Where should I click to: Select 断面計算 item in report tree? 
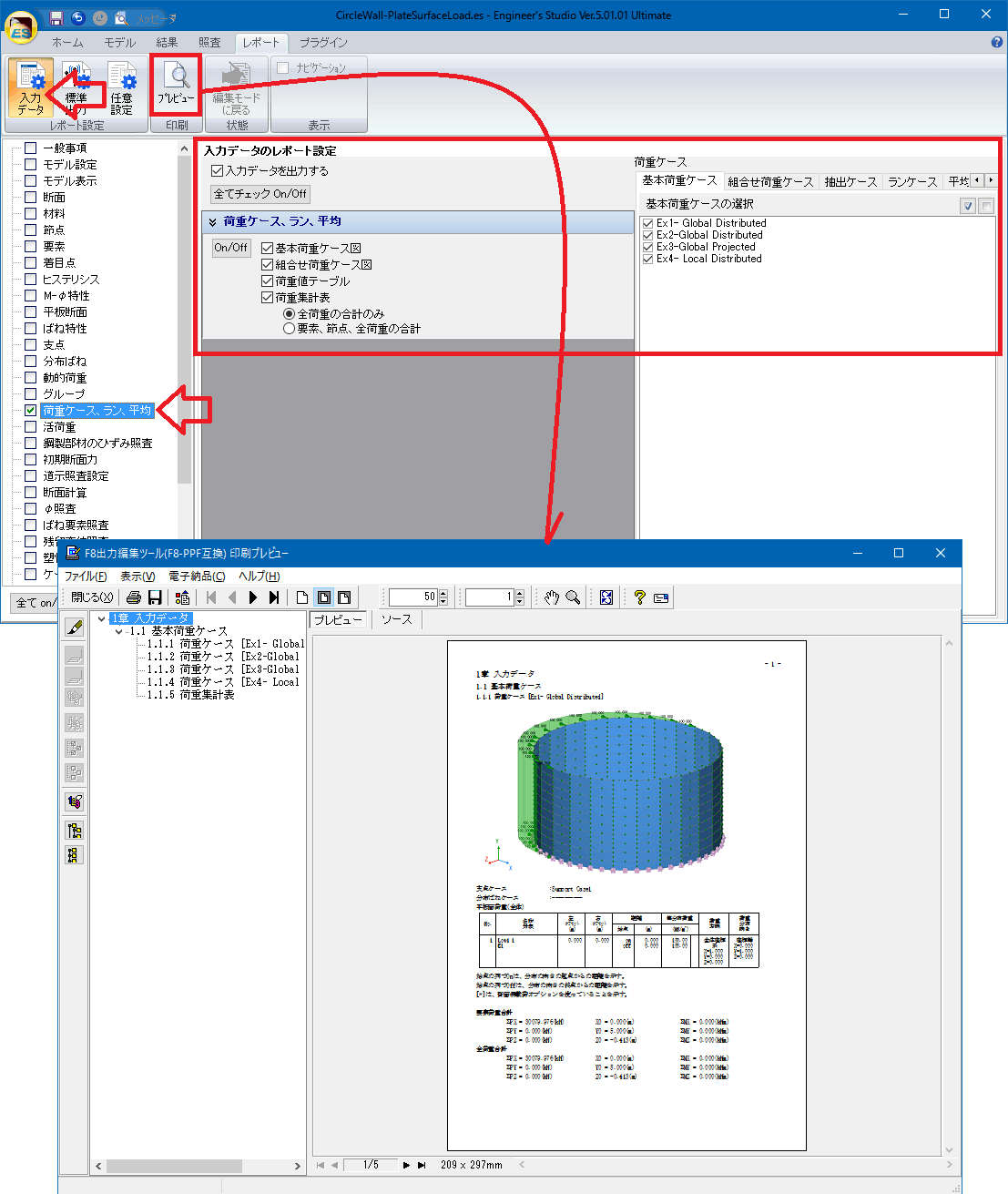65,493
